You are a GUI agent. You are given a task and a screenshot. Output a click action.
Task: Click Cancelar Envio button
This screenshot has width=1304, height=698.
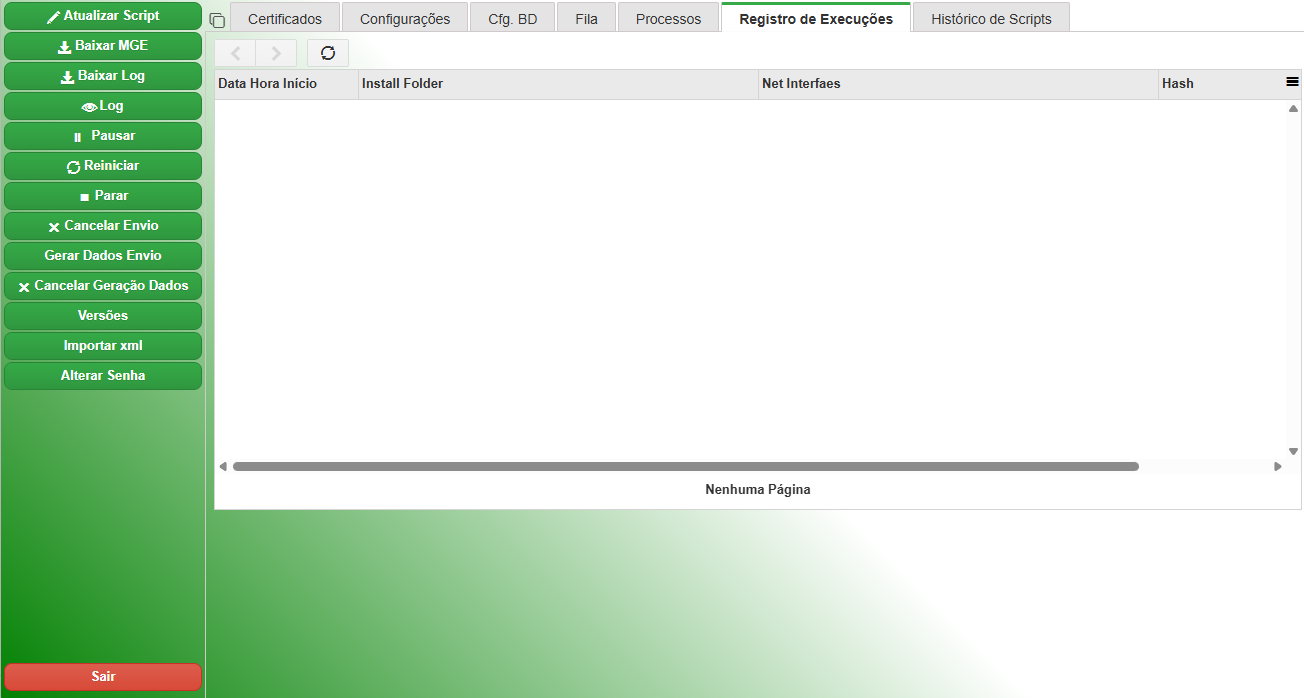(x=103, y=226)
